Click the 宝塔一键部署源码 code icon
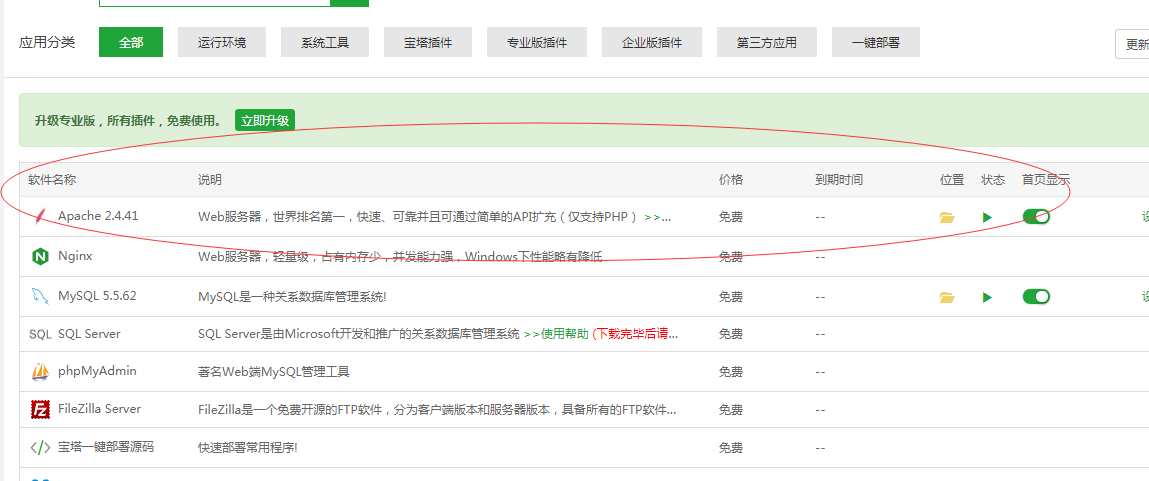 pos(40,447)
